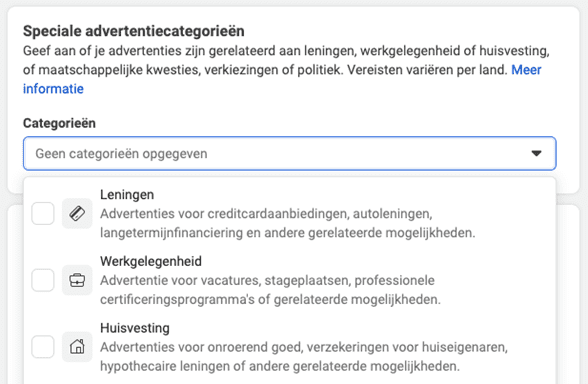Click the intro paragraph starting 'Geef aan'
This screenshot has height=384, width=588.
tap(286, 70)
